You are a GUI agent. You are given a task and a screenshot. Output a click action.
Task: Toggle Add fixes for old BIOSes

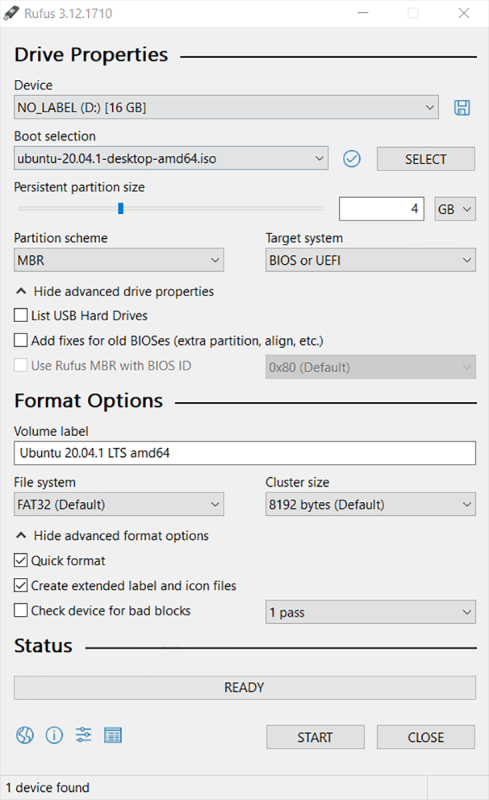[x=21, y=340]
